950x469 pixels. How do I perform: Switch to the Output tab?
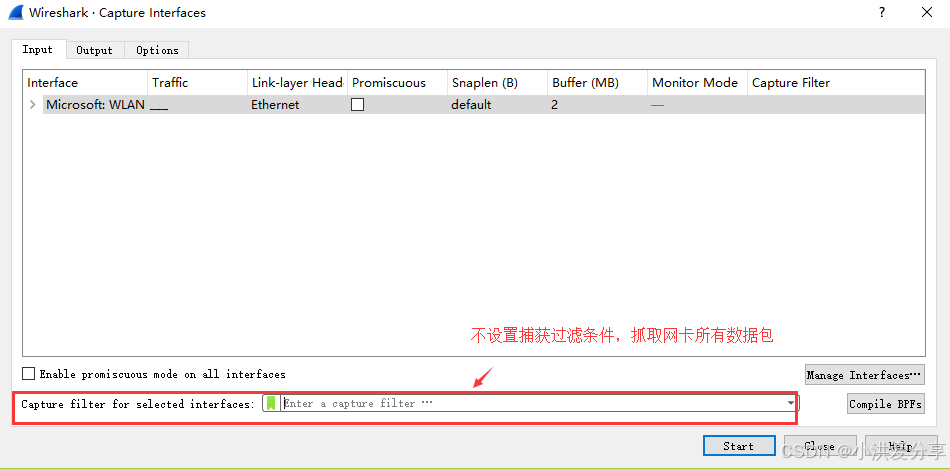pos(95,50)
